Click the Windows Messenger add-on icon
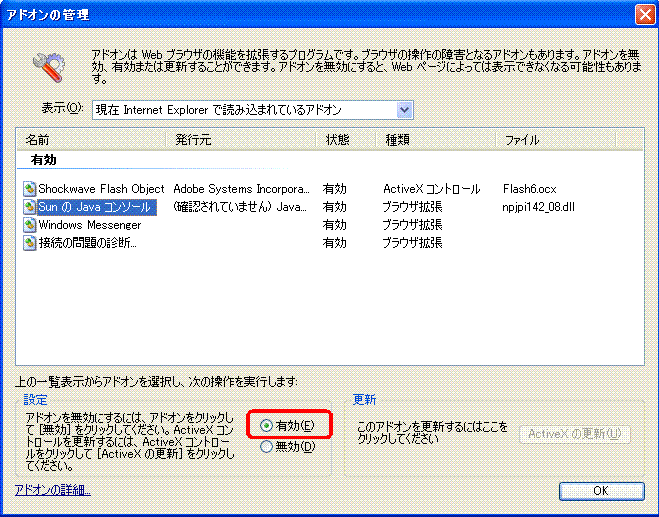Screen dimensions: 659x517 pyautogui.click(x=29, y=225)
